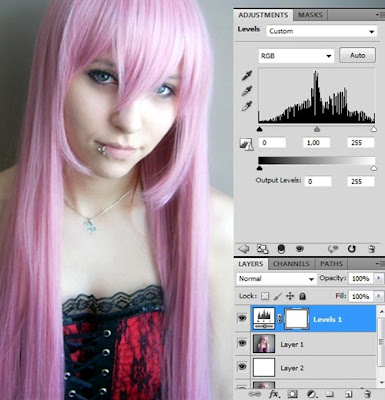Click the output white level slider
The height and width of the screenshot is (400, 385).
click(x=374, y=168)
